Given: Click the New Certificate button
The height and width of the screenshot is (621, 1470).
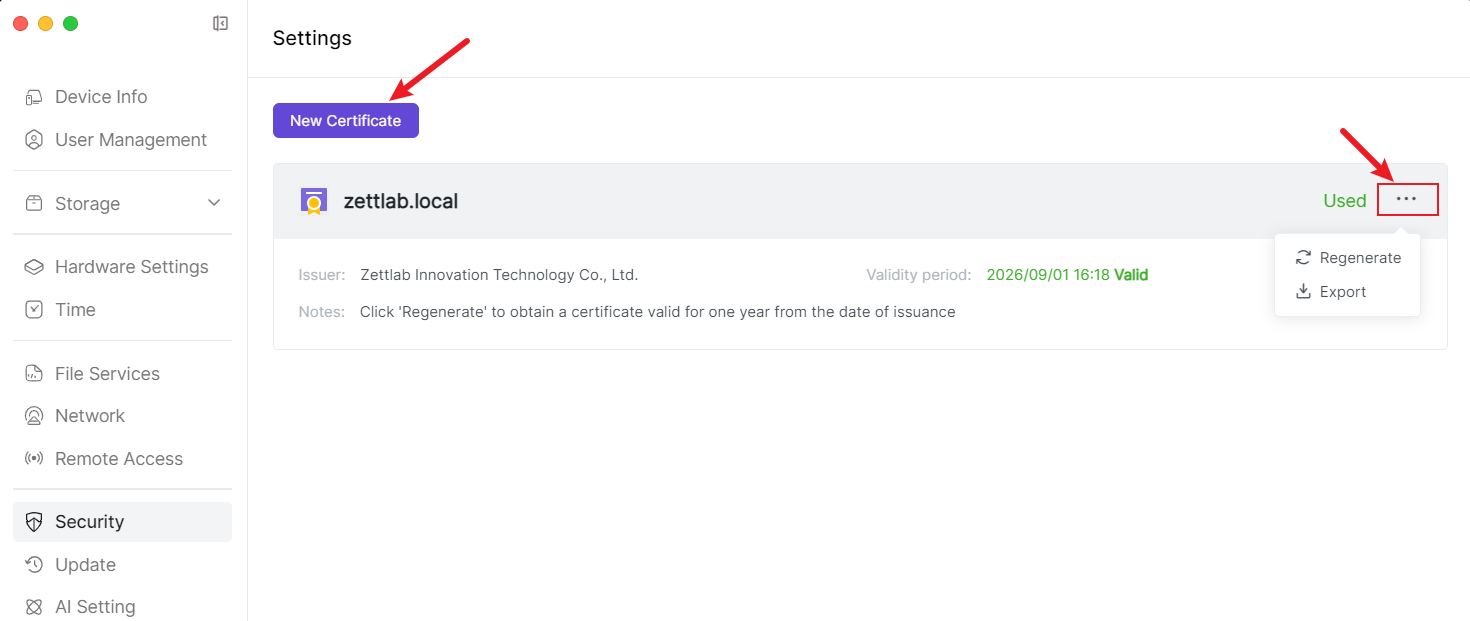Looking at the screenshot, I should click(x=345, y=121).
